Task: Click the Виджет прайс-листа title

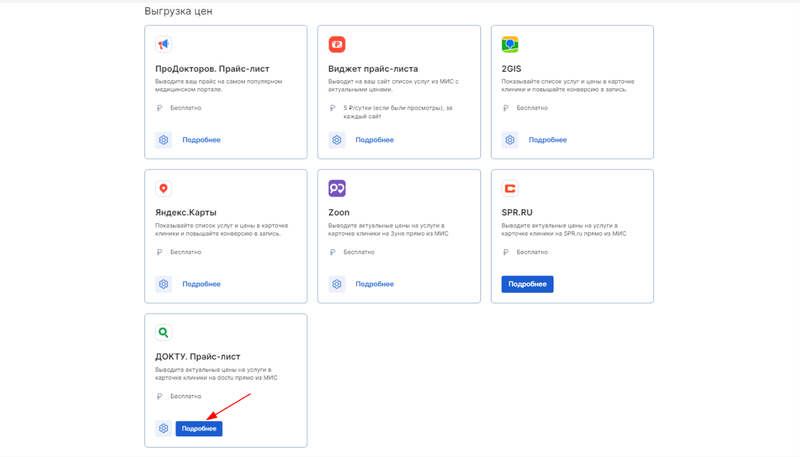Action: point(373,68)
